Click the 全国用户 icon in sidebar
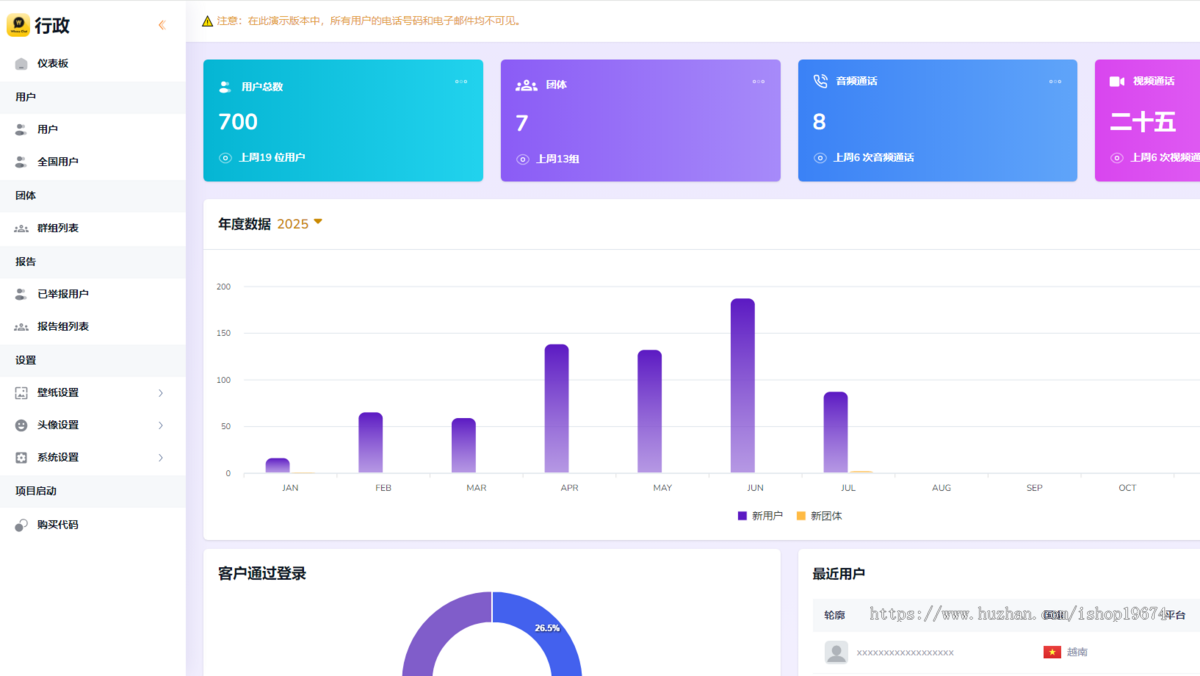1200x676 pixels. tap(21, 162)
